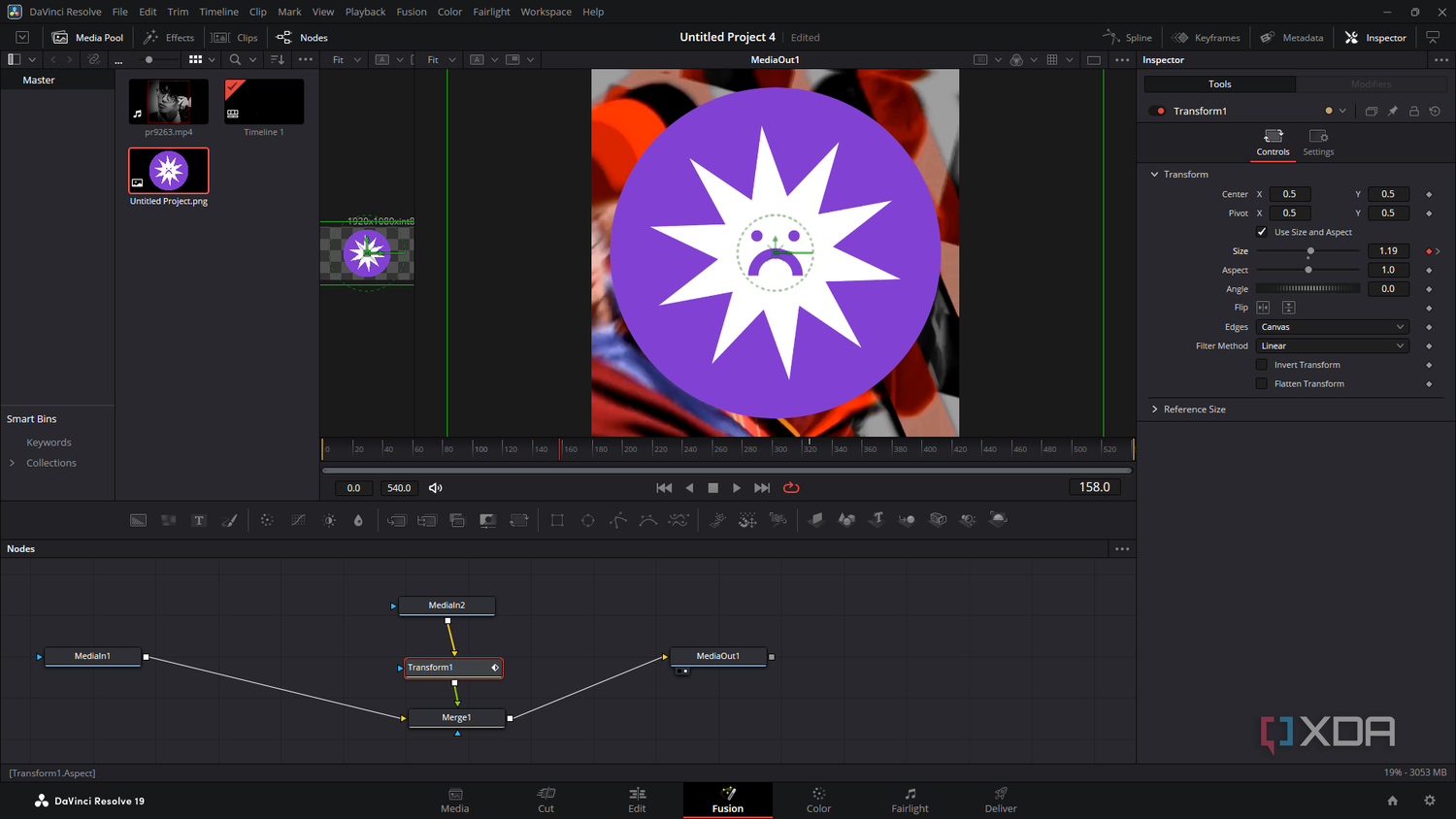This screenshot has width=1456, height=819.
Task: Open Fusion Settings gear icon
Action: click(x=1429, y=801)
